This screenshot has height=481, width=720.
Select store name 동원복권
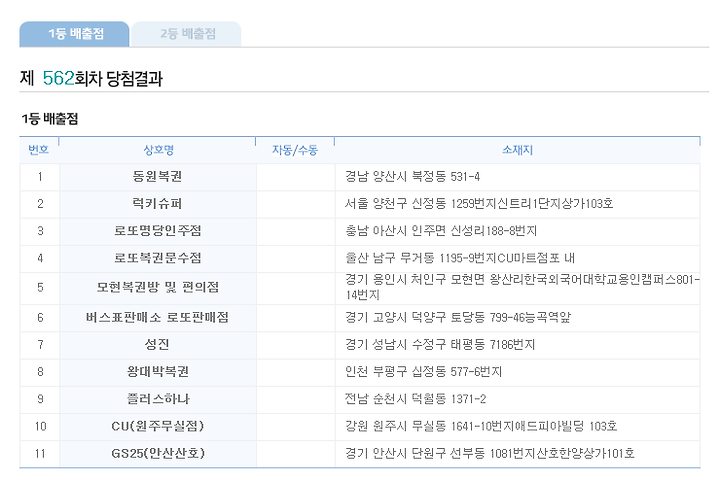point(158,177)
